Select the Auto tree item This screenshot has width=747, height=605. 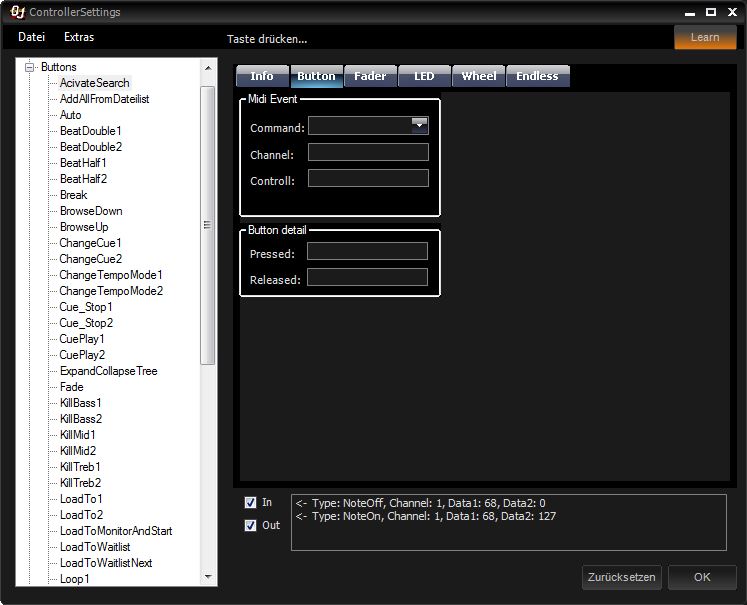[71, 115]
